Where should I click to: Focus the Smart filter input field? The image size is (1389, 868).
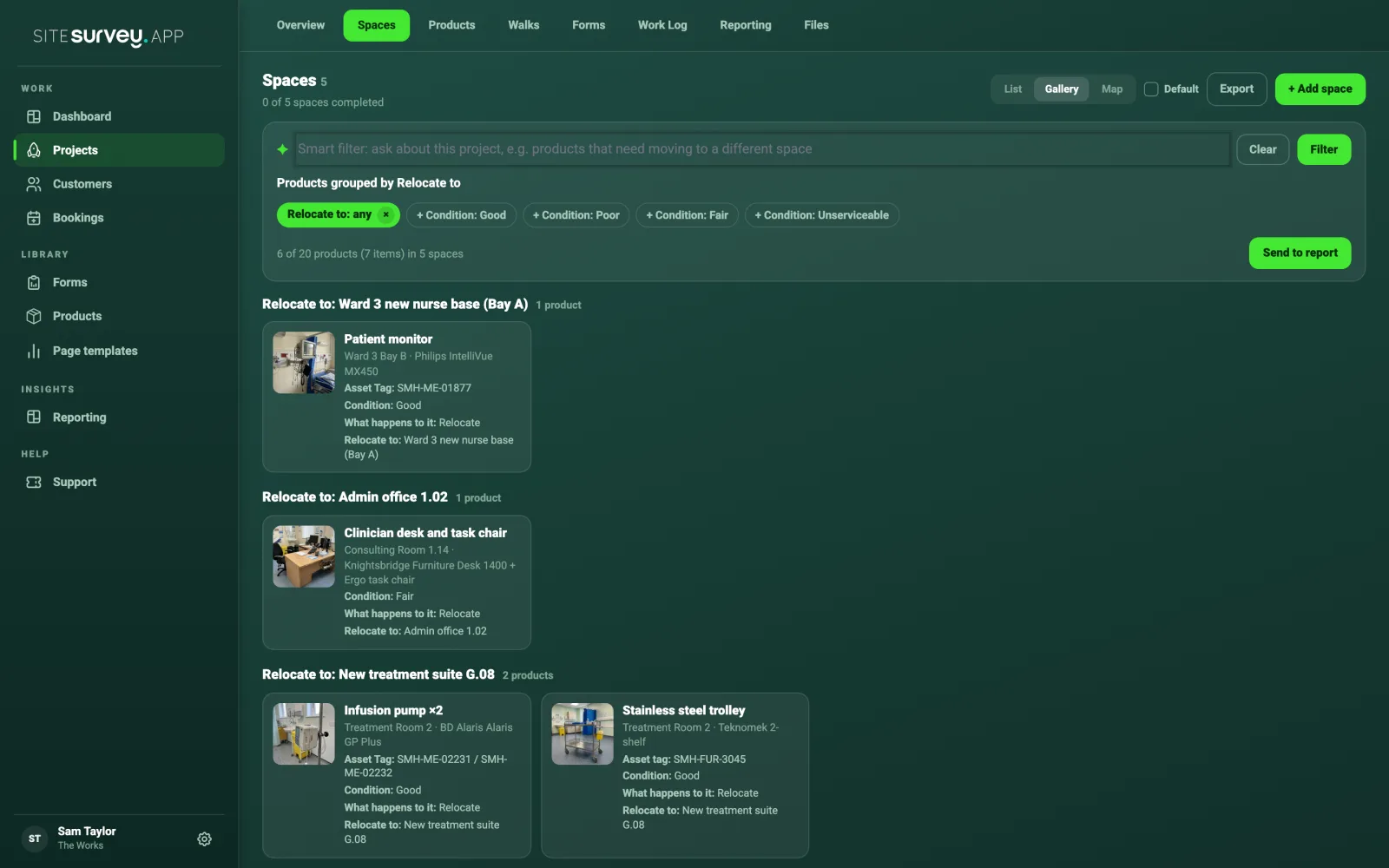[x=763, y=149]
